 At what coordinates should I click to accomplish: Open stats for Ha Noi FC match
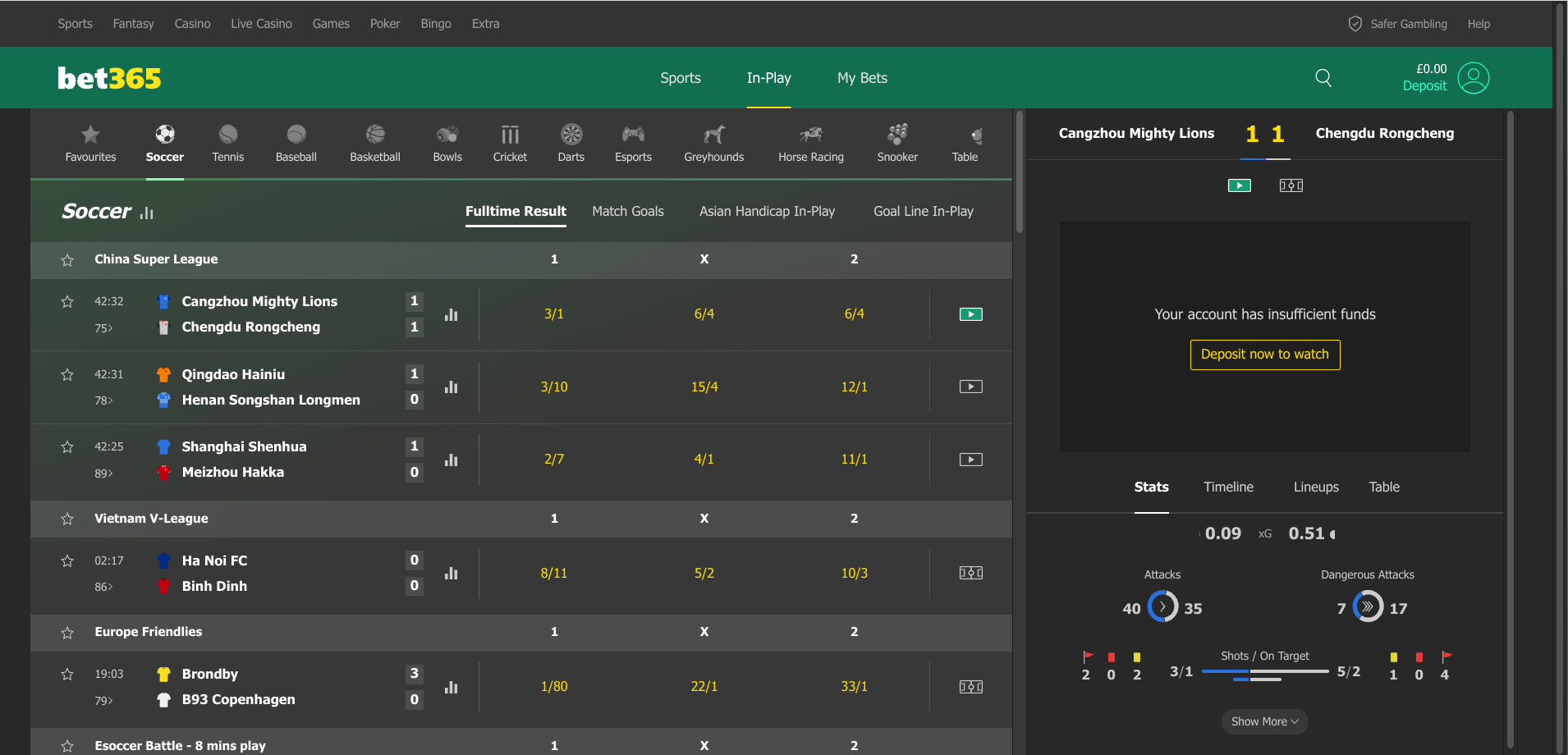(x=452, y=573)
